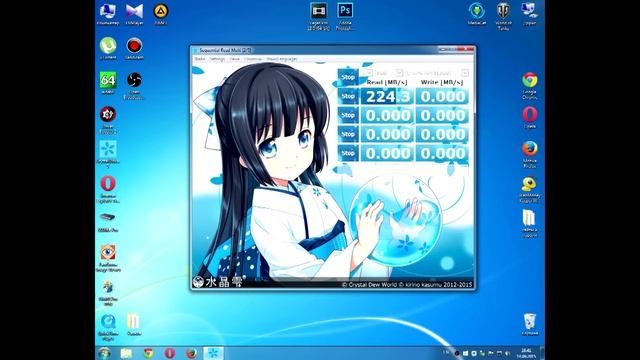Click the CrystalDiskMark window title bar
Screen dimensions: 640x360
314,50
